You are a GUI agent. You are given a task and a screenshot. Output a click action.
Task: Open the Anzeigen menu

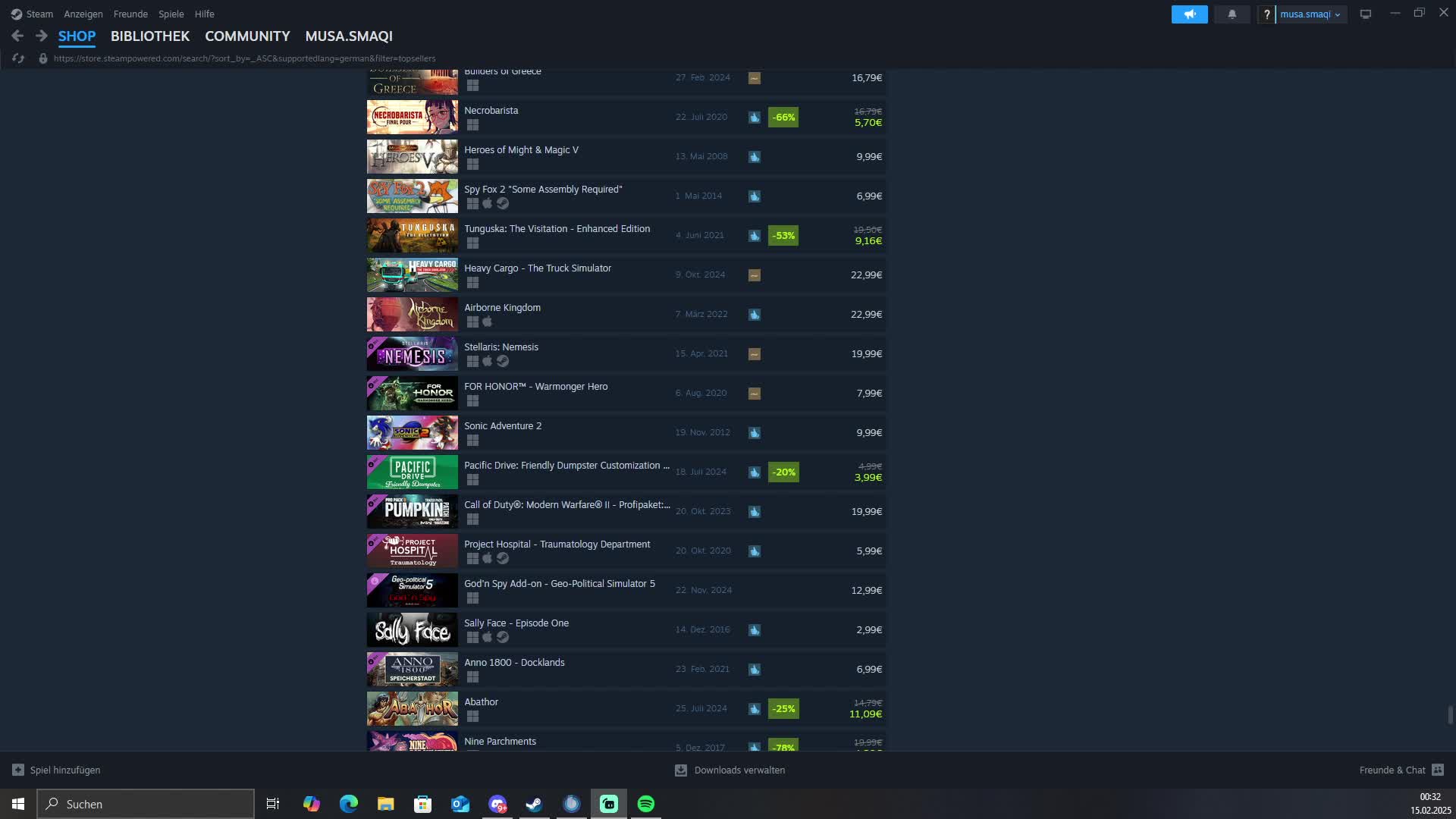[83, 14]
